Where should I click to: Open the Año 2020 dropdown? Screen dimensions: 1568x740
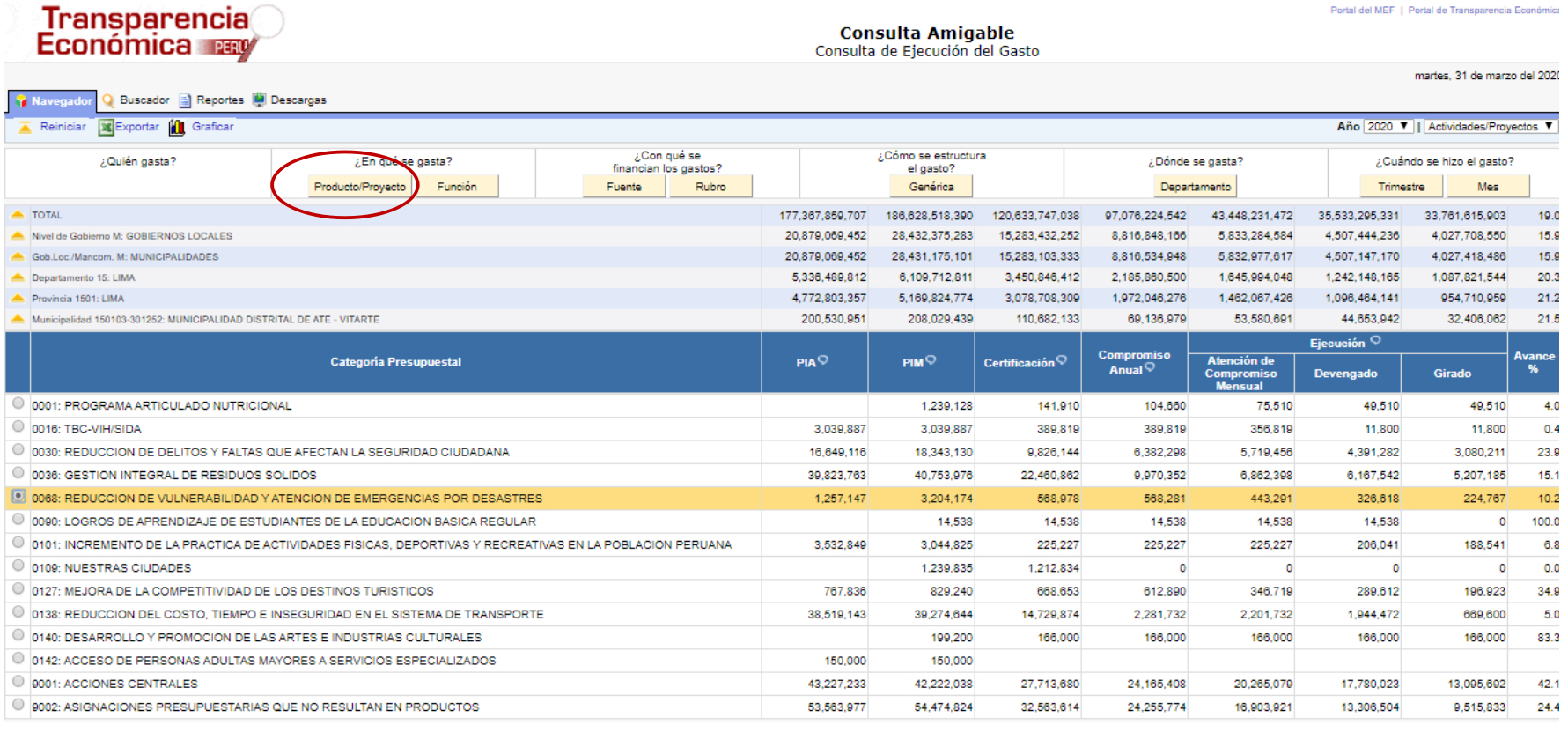[1388, 127]
